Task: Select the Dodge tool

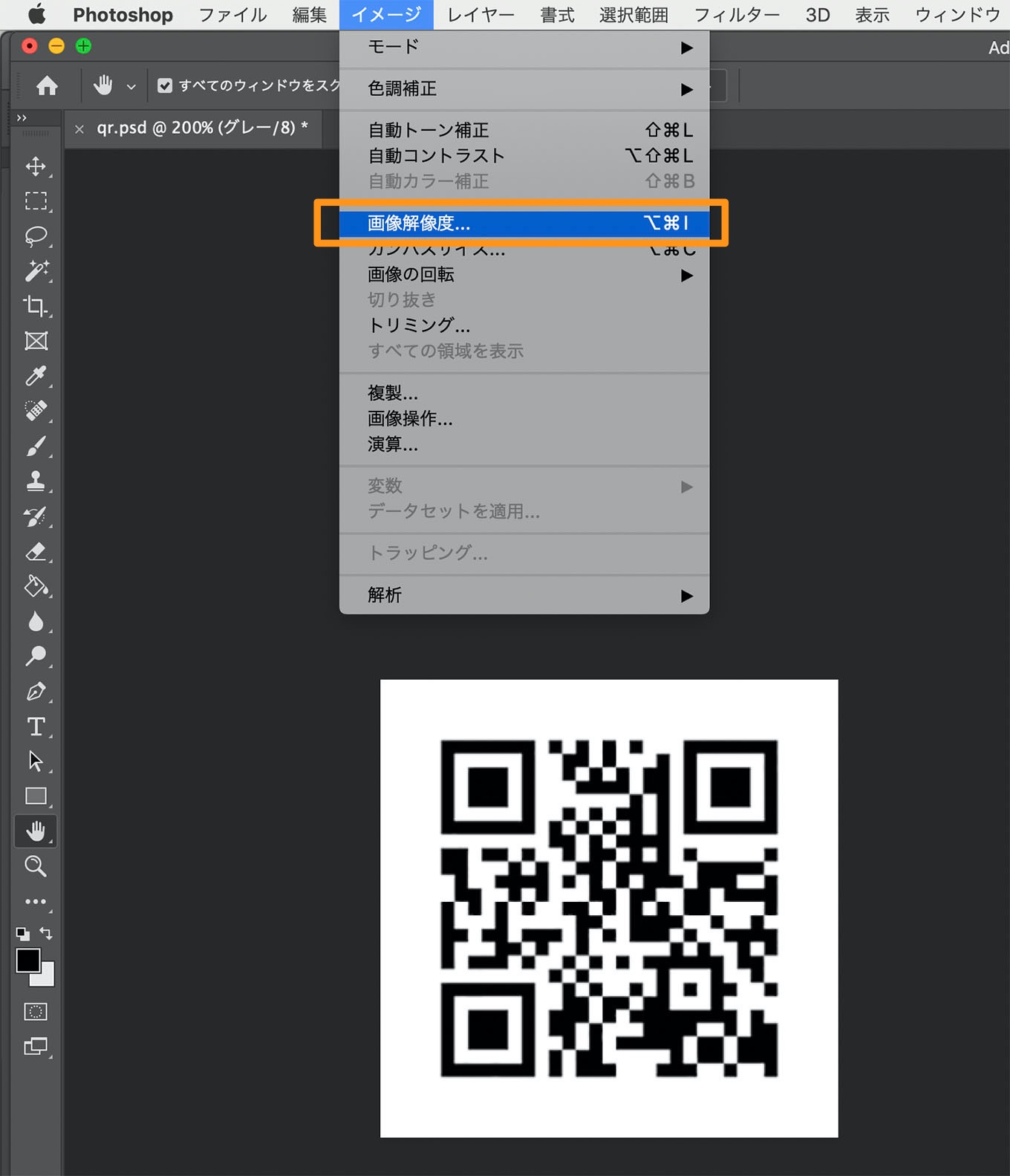Action: click(36, 656)
